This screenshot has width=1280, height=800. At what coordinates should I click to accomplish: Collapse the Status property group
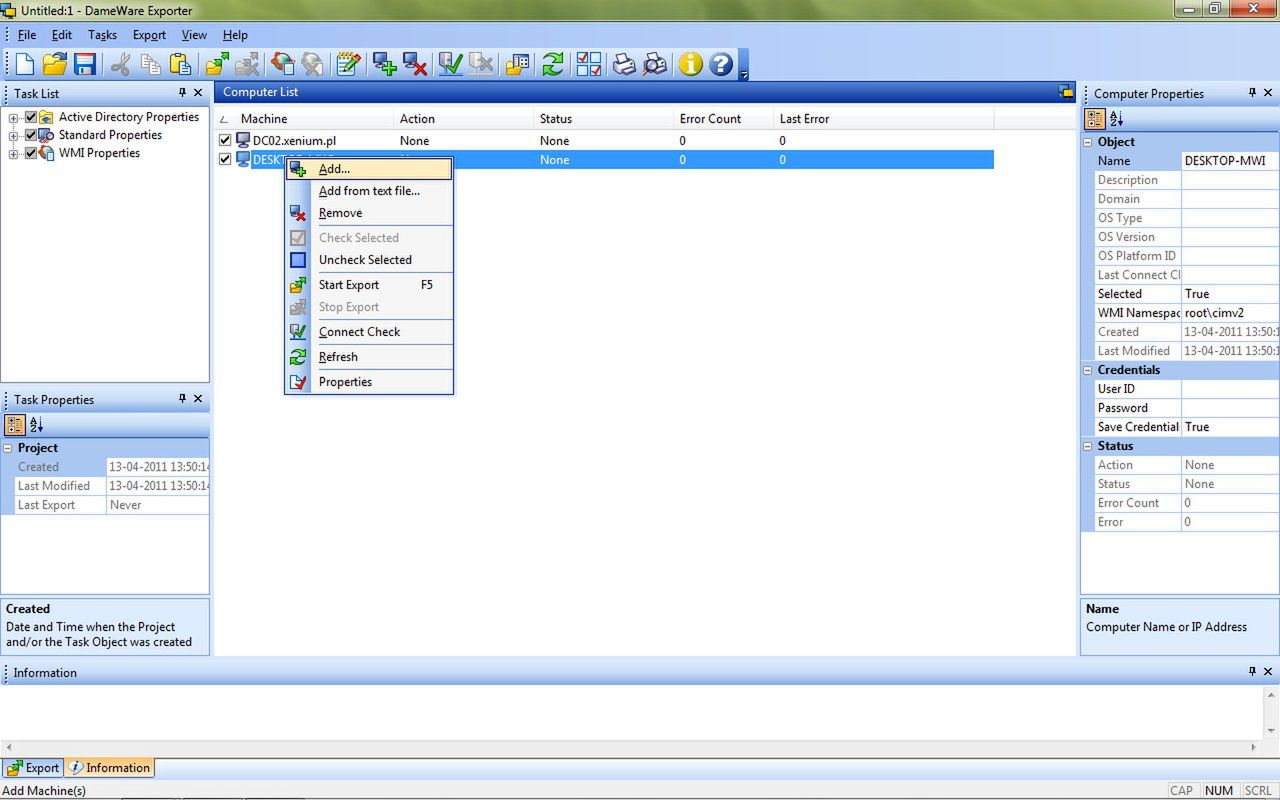click(x=1088, y=446)
